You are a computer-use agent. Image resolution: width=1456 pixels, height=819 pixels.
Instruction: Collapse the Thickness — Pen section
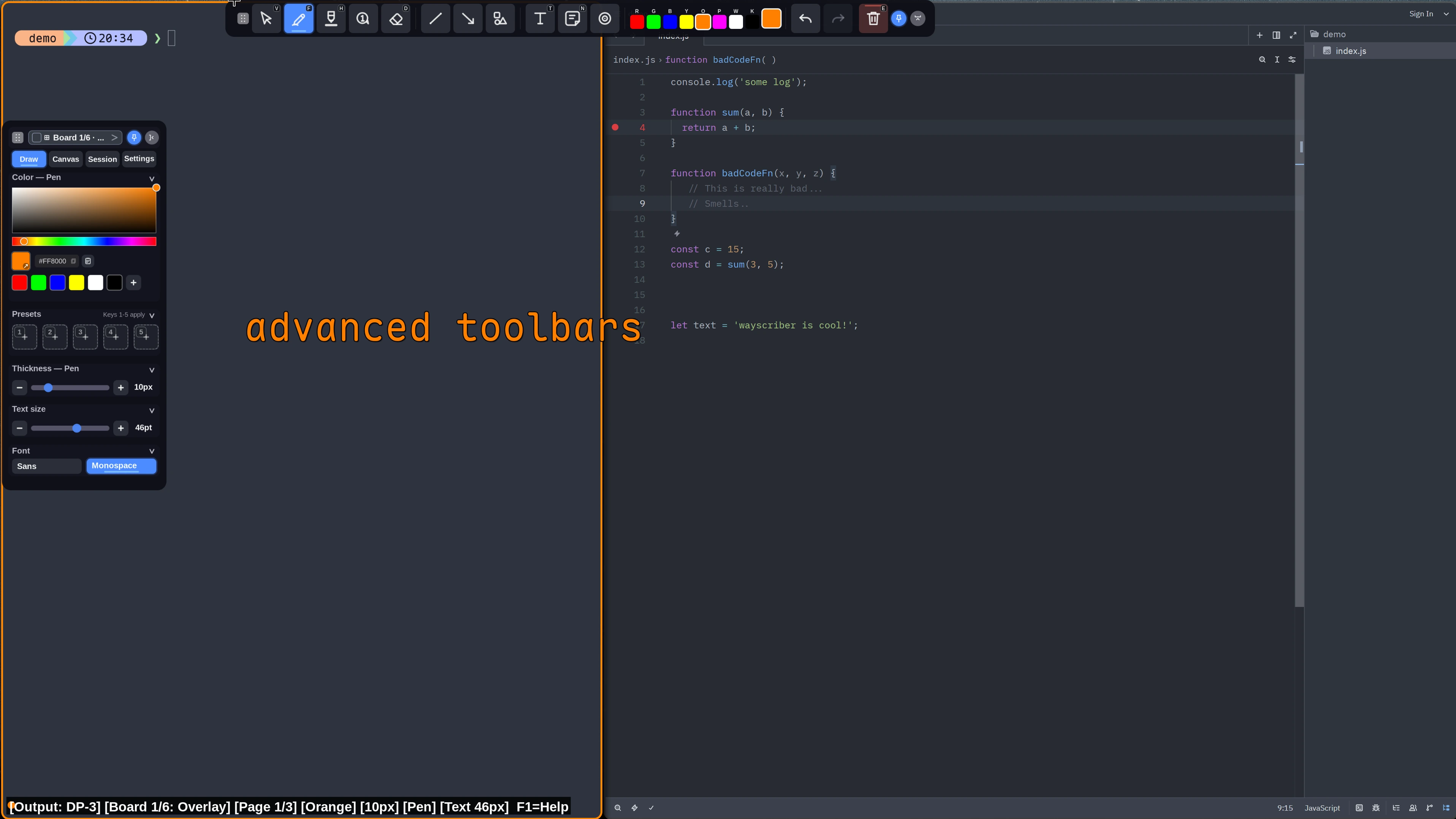(x=152, y=370)
